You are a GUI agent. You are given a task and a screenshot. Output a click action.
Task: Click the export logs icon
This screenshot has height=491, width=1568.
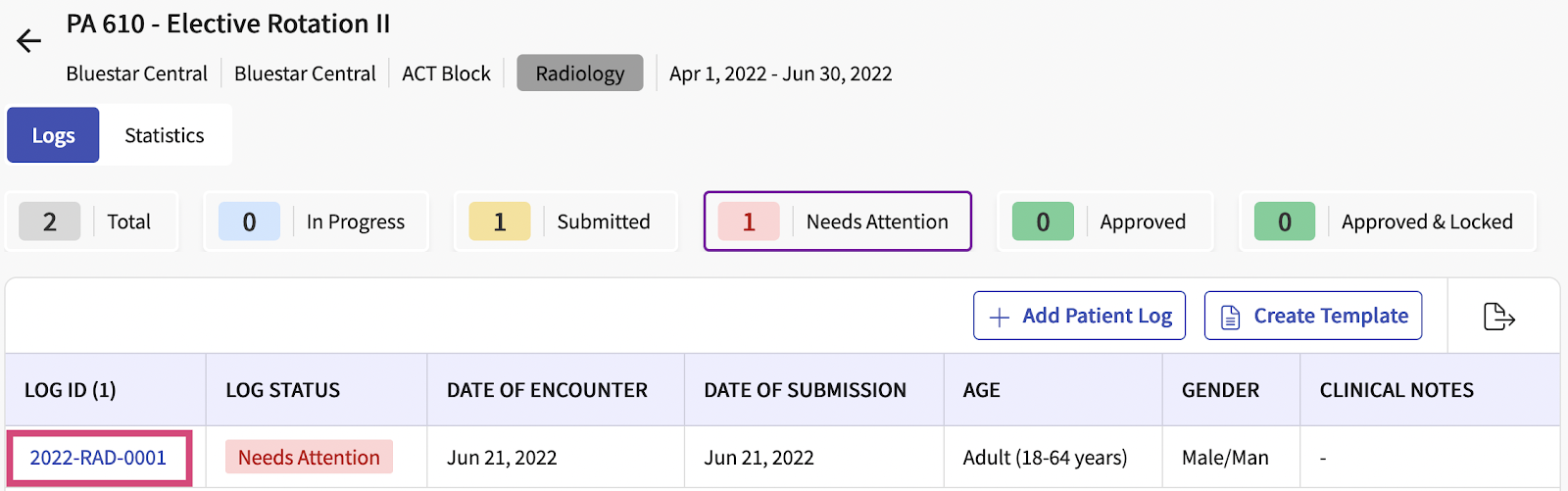pyautogui.click(x=1499, y=317)
